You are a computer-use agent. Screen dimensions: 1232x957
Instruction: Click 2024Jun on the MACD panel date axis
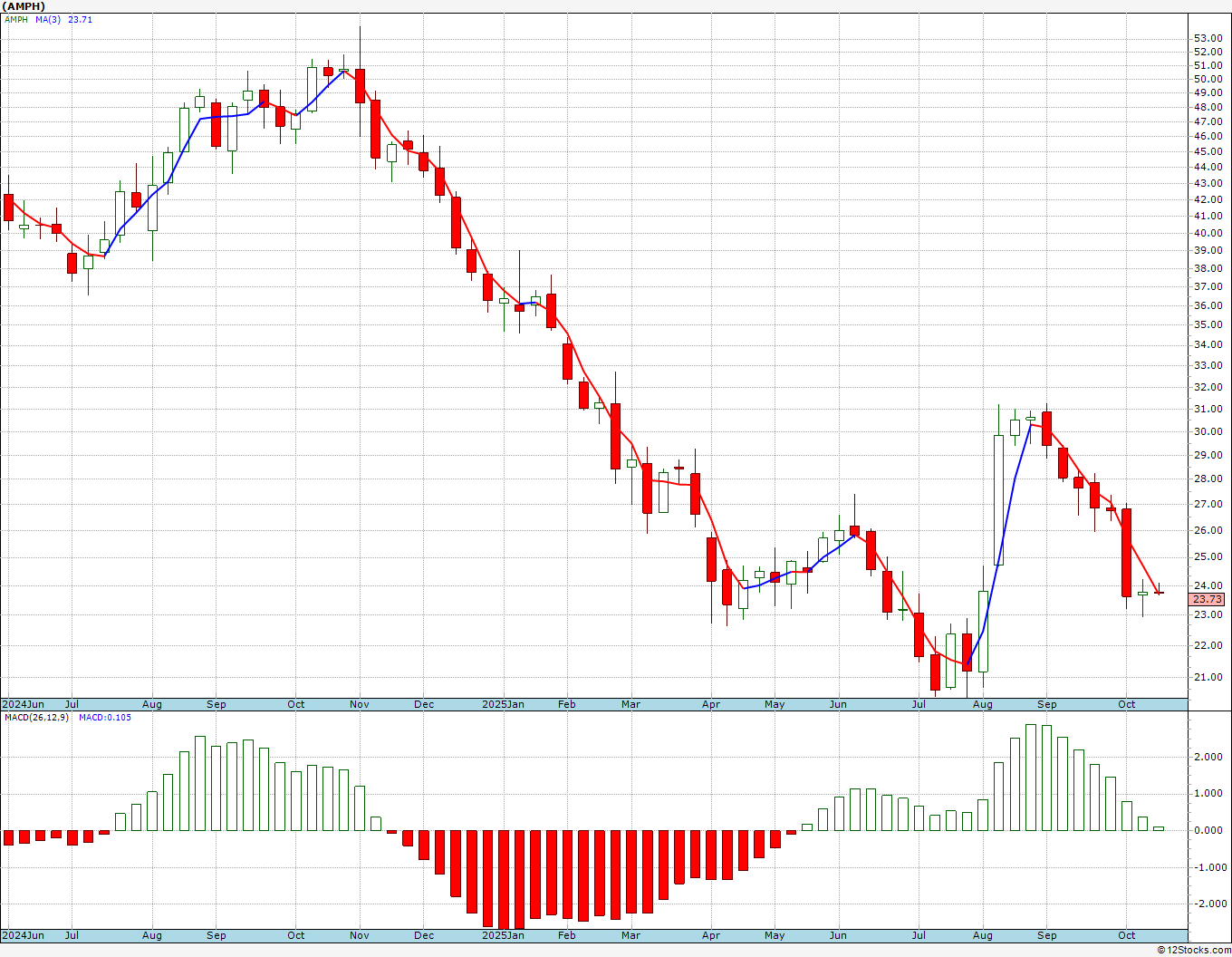tap(23, 935)
